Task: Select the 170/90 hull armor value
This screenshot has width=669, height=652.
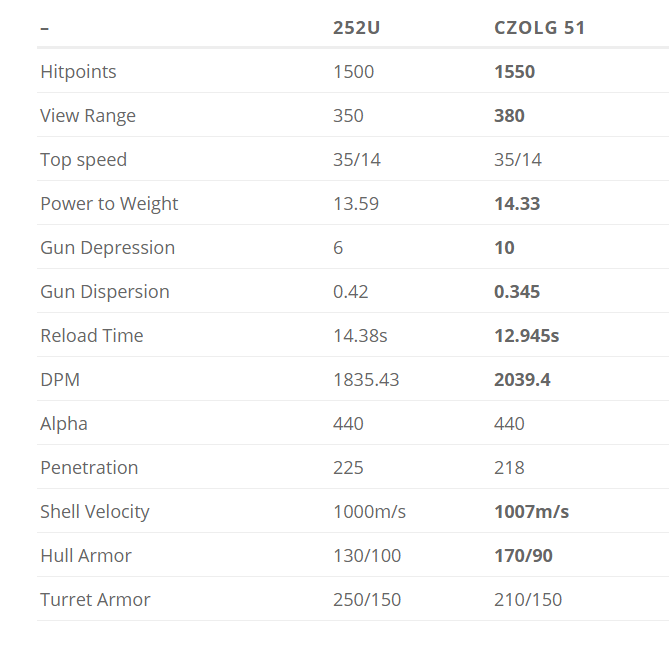Action: pyautogui.click(x=523, y=556)
